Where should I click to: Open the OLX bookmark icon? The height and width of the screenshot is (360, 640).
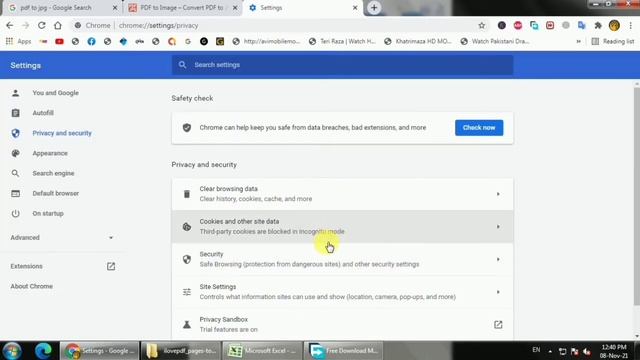(x=140, y=41)
